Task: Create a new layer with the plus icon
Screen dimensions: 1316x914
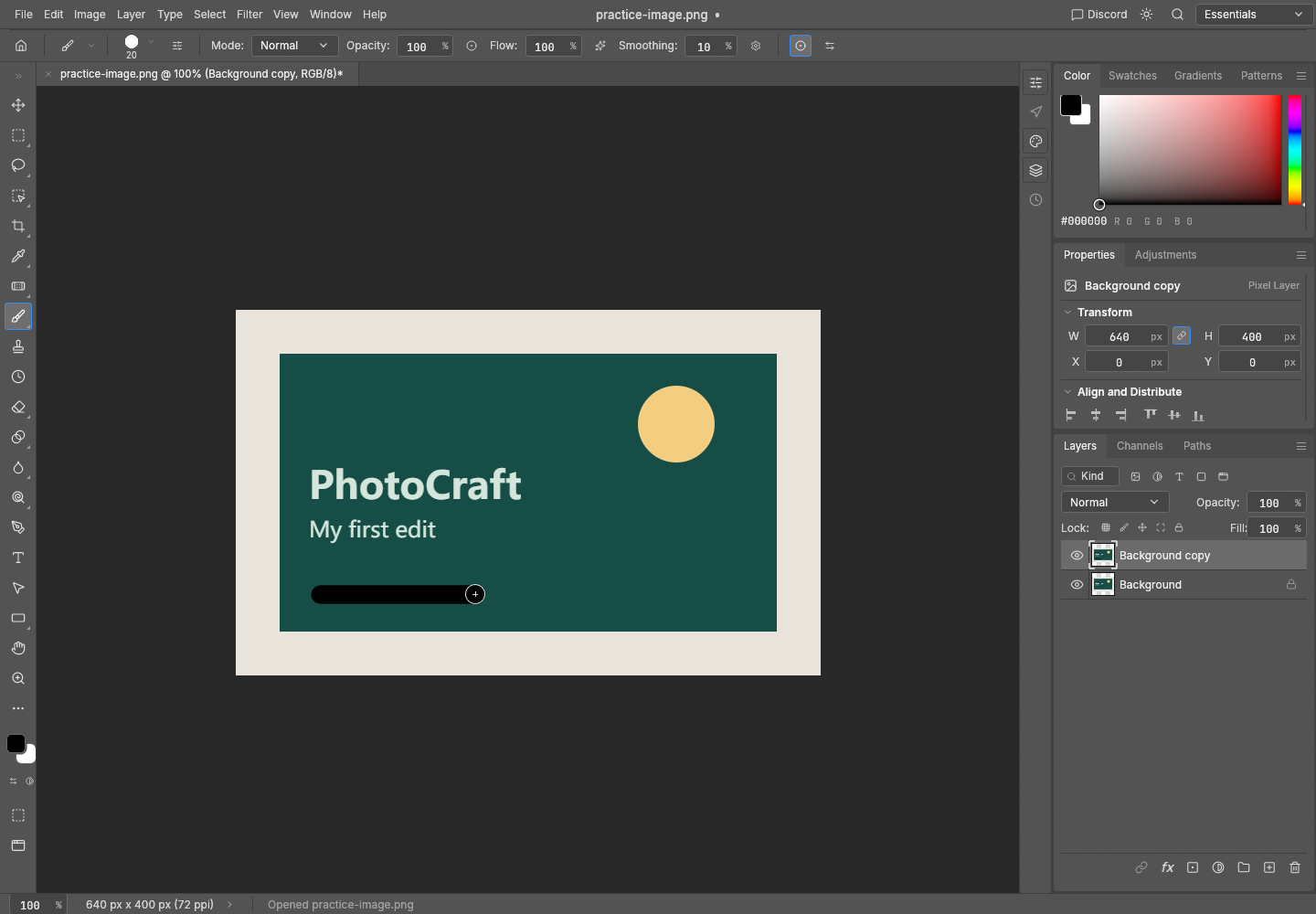Action: 1269,867
